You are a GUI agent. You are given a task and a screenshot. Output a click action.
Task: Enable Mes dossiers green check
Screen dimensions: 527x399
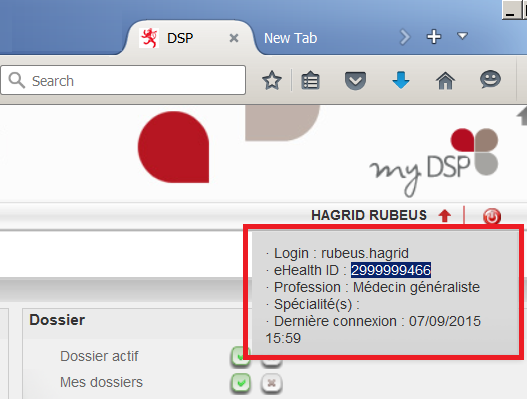pos(241,383)
